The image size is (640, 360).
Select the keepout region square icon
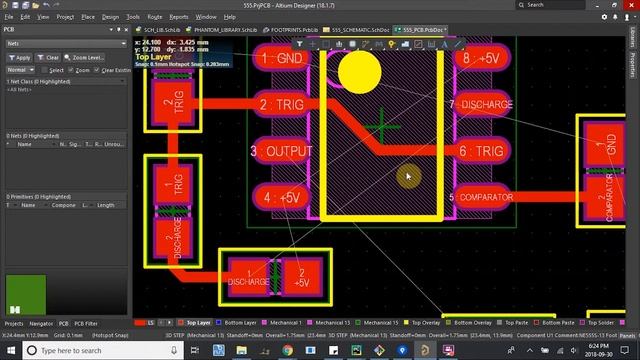[x=418, y=44]
